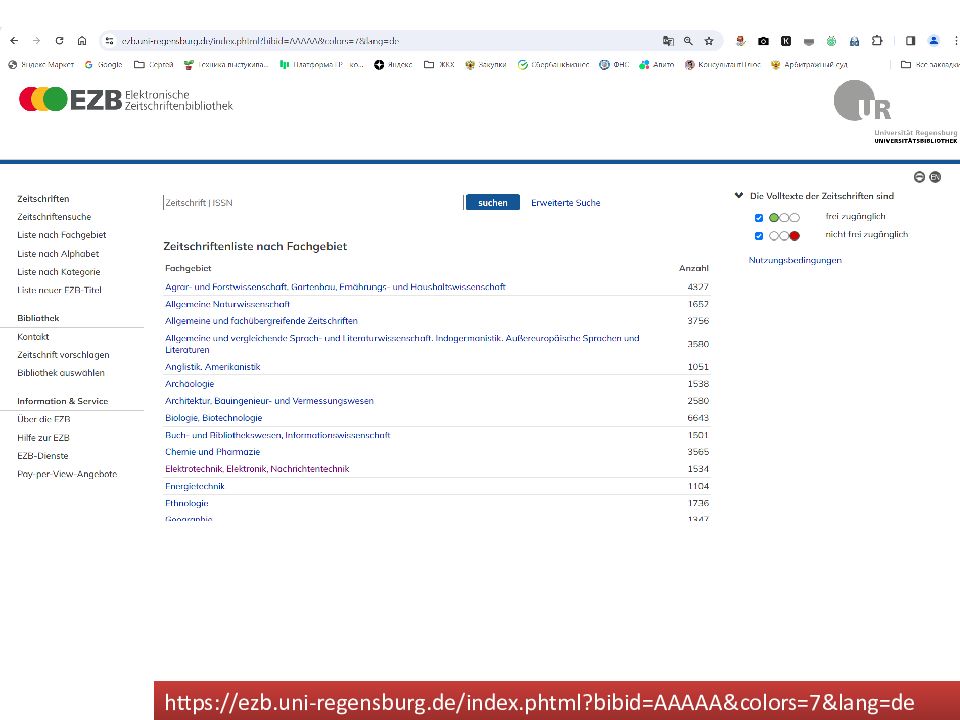
Task: Select 'Bibliothek auswählen' in the sidebar
Action: point(61,373)
